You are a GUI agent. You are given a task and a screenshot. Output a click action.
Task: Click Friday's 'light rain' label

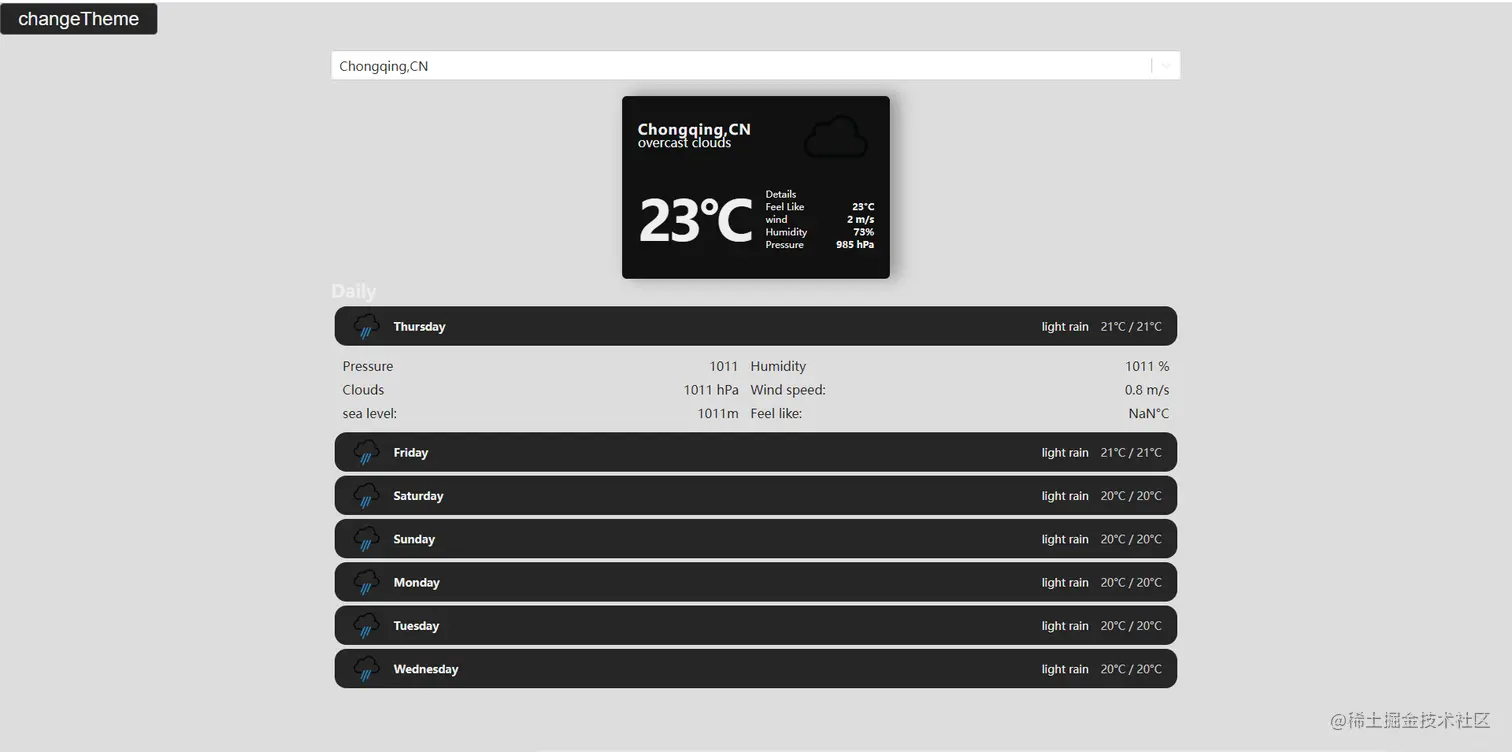[1065, 453]
